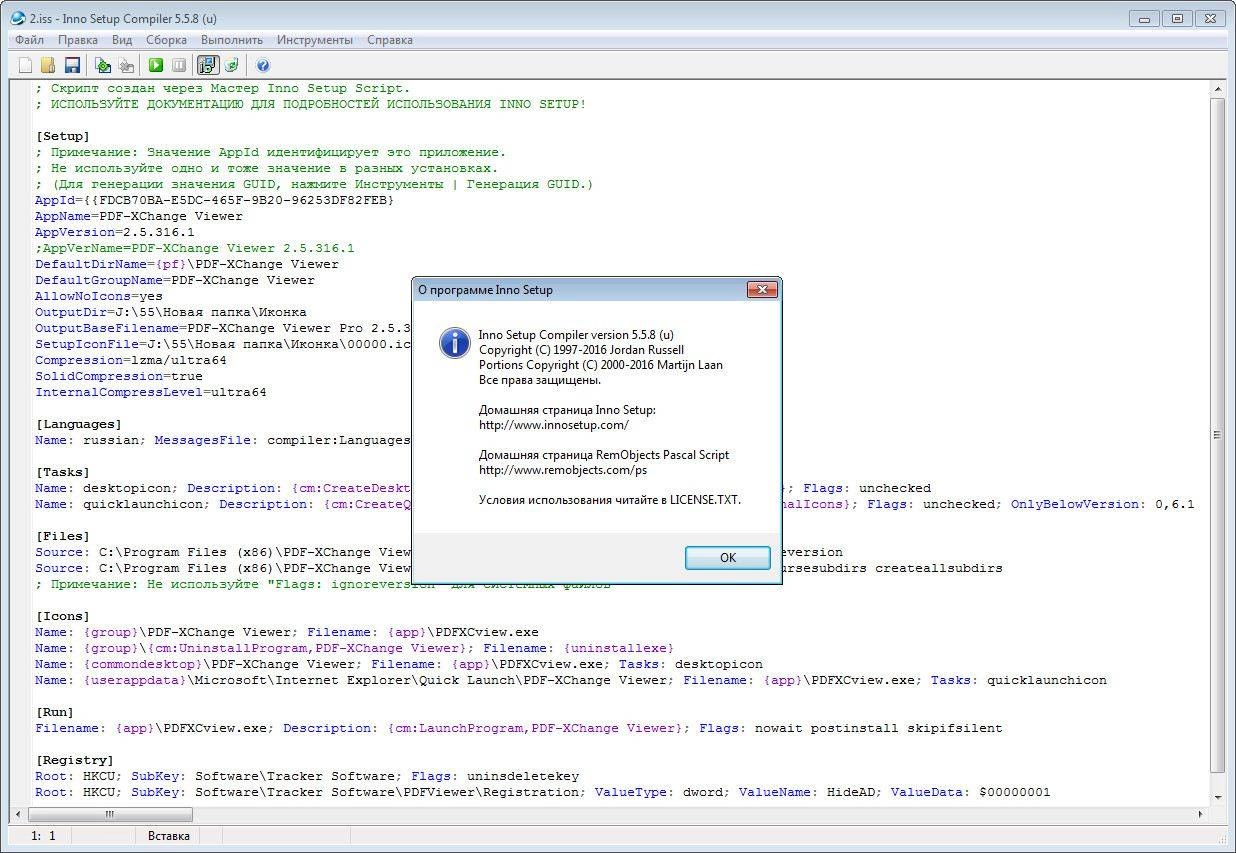Click the [Icons] section header
Viewport: 1236px width, 853px height.
63,616
